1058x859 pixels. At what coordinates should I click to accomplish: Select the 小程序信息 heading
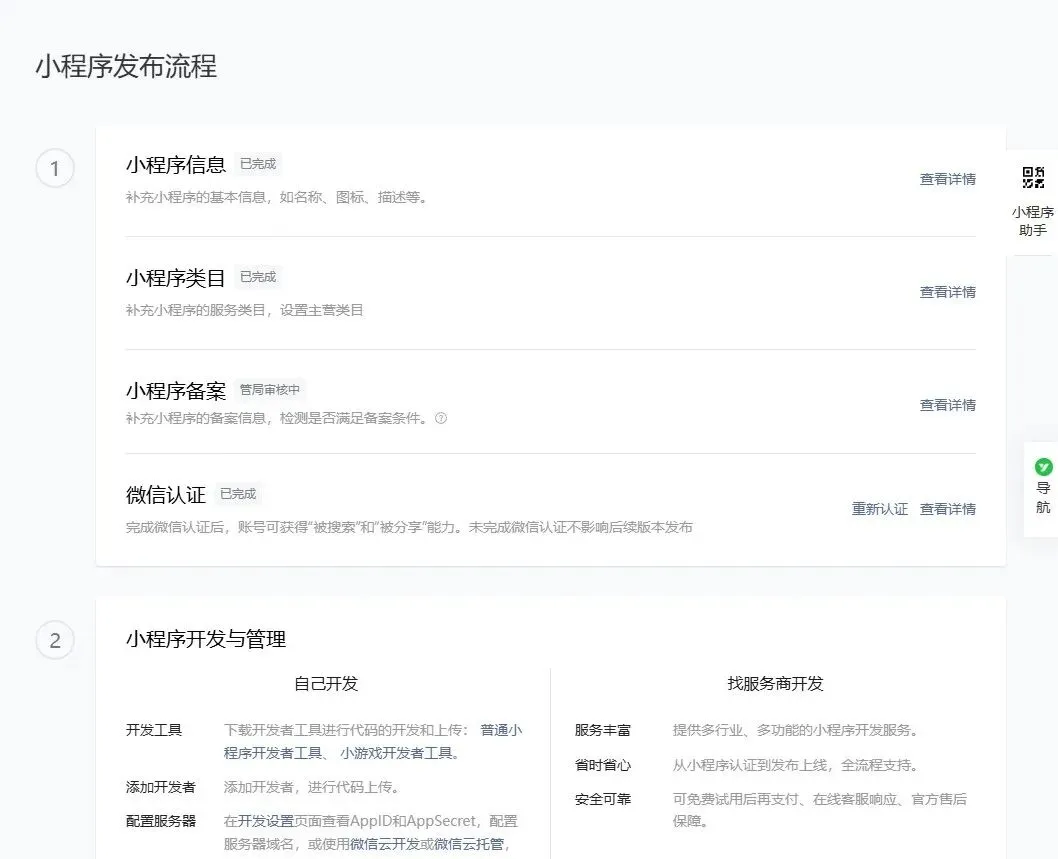(175, 165)
